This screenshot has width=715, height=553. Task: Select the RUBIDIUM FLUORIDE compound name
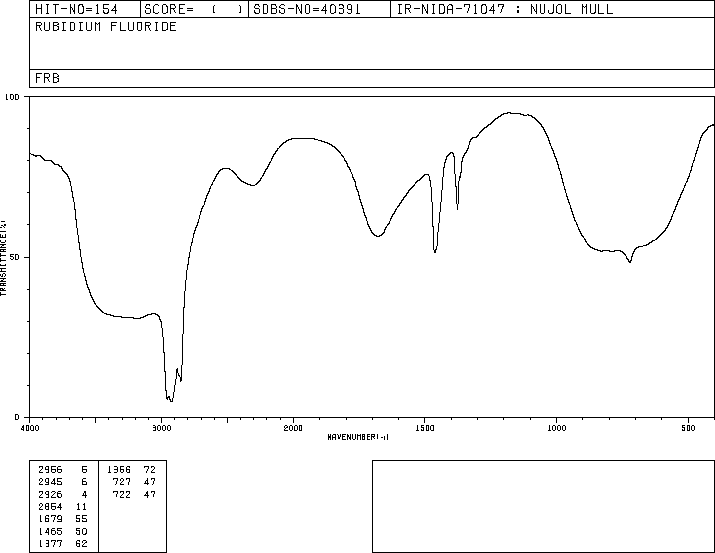coord(106,27)
